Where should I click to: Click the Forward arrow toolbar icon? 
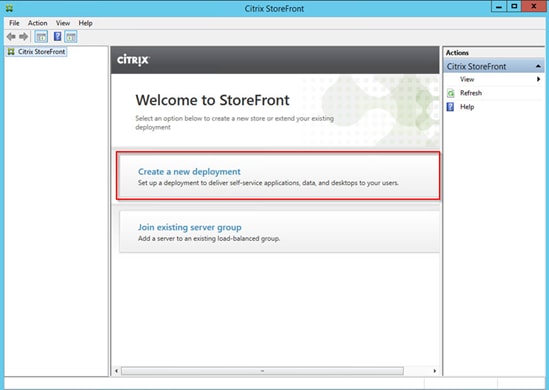click(23, 36)
